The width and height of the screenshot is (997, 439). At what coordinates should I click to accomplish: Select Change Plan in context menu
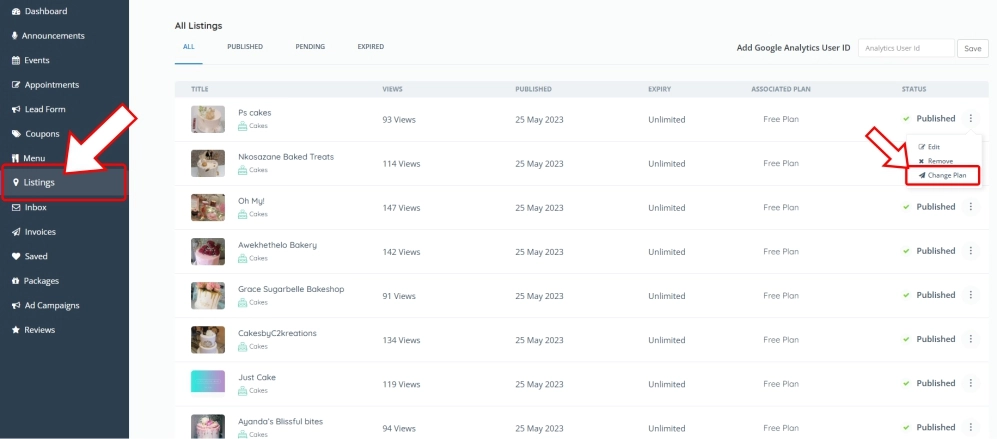[942, 175]
